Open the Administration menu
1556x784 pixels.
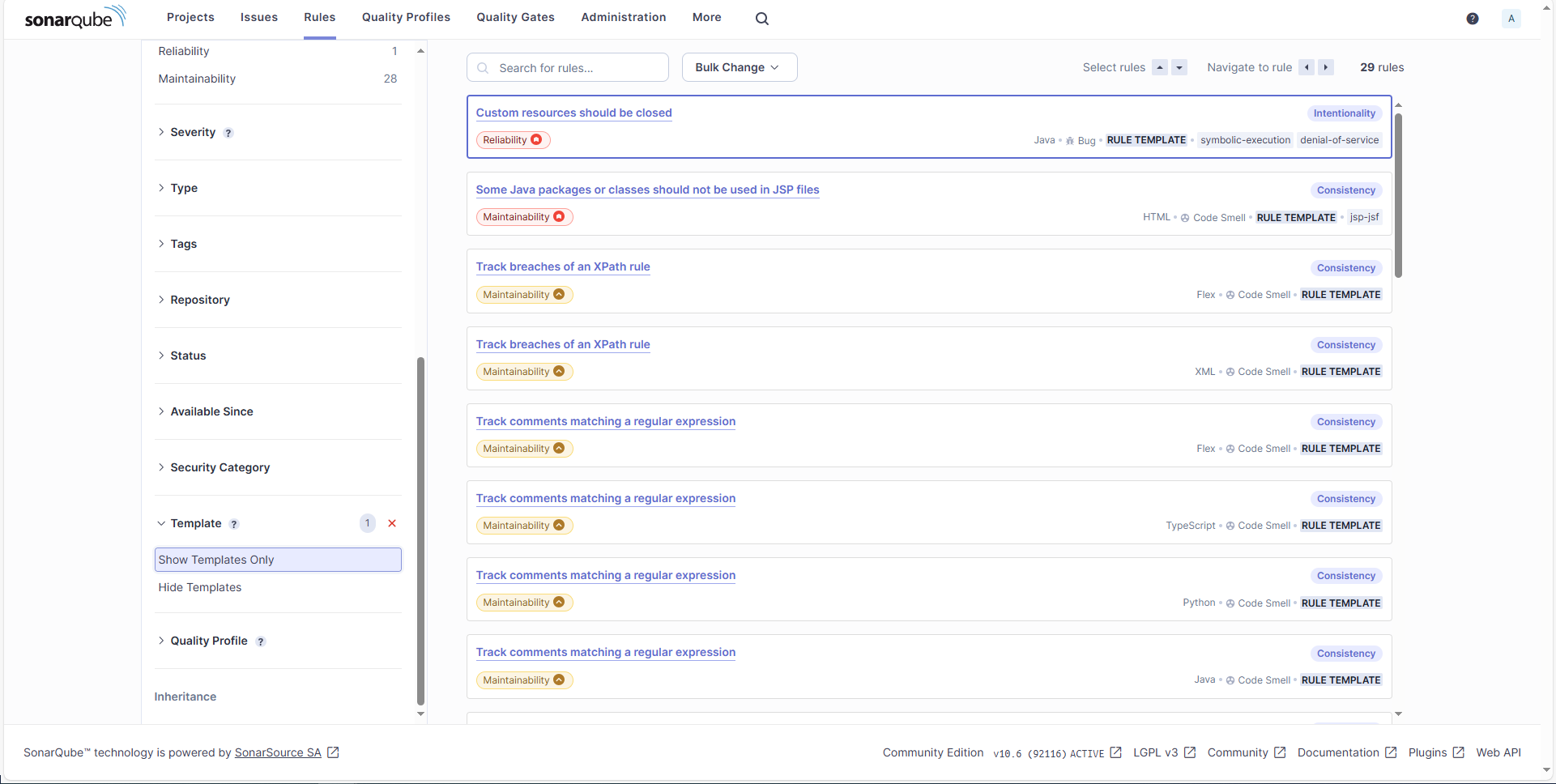tap(623, 17)
